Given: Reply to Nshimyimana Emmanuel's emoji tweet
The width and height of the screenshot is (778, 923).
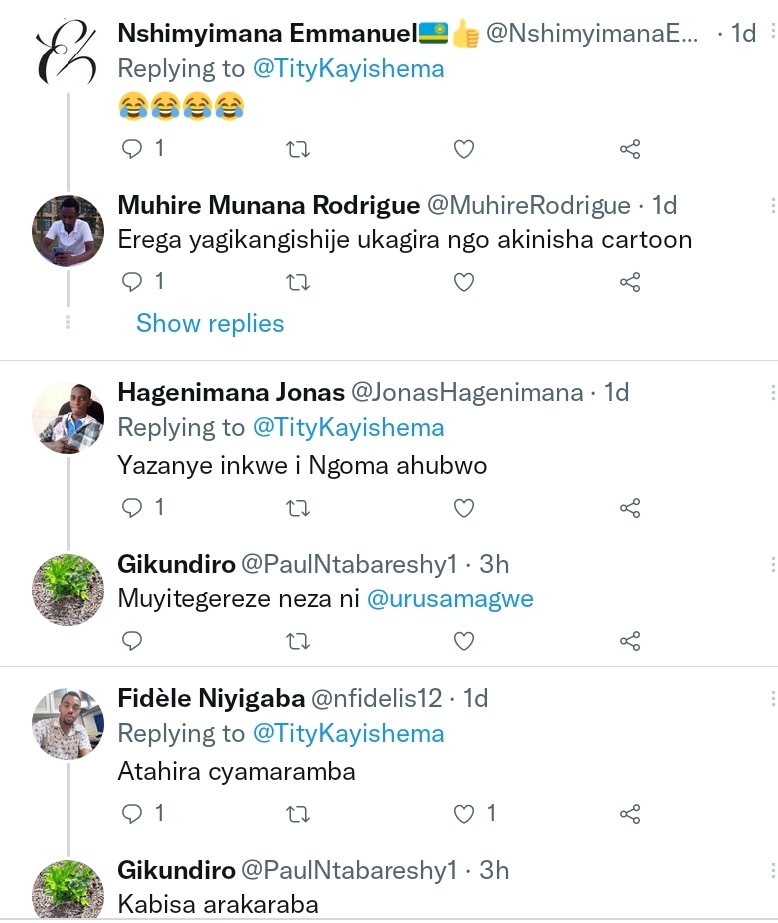Looking at the screenshot, I should 133,149.
